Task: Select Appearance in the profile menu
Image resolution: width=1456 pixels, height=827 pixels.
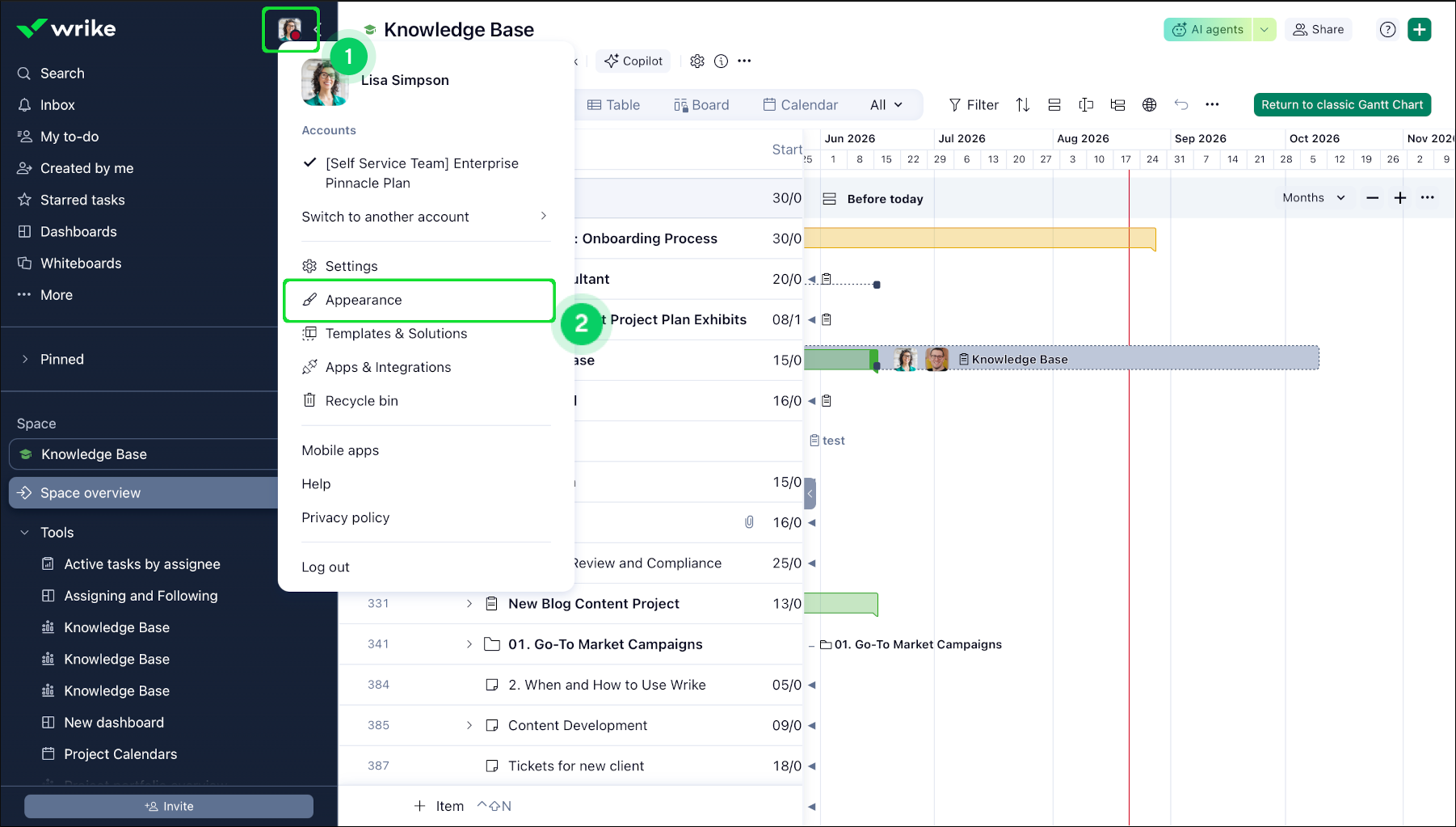Action: coord(419,301)
